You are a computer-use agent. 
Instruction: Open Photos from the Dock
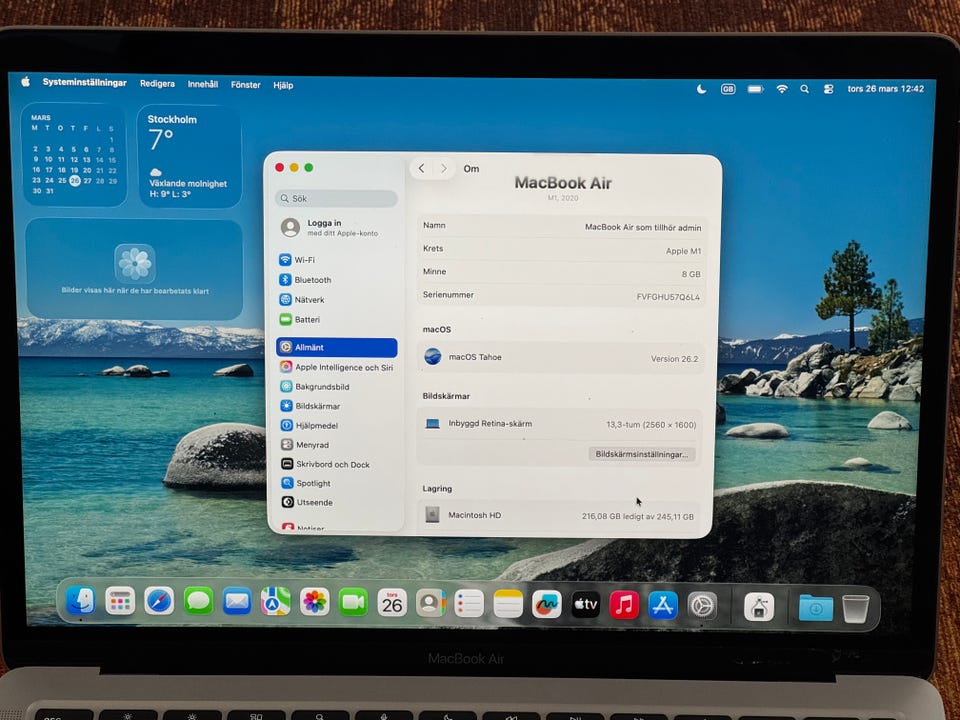pos(315,602)
